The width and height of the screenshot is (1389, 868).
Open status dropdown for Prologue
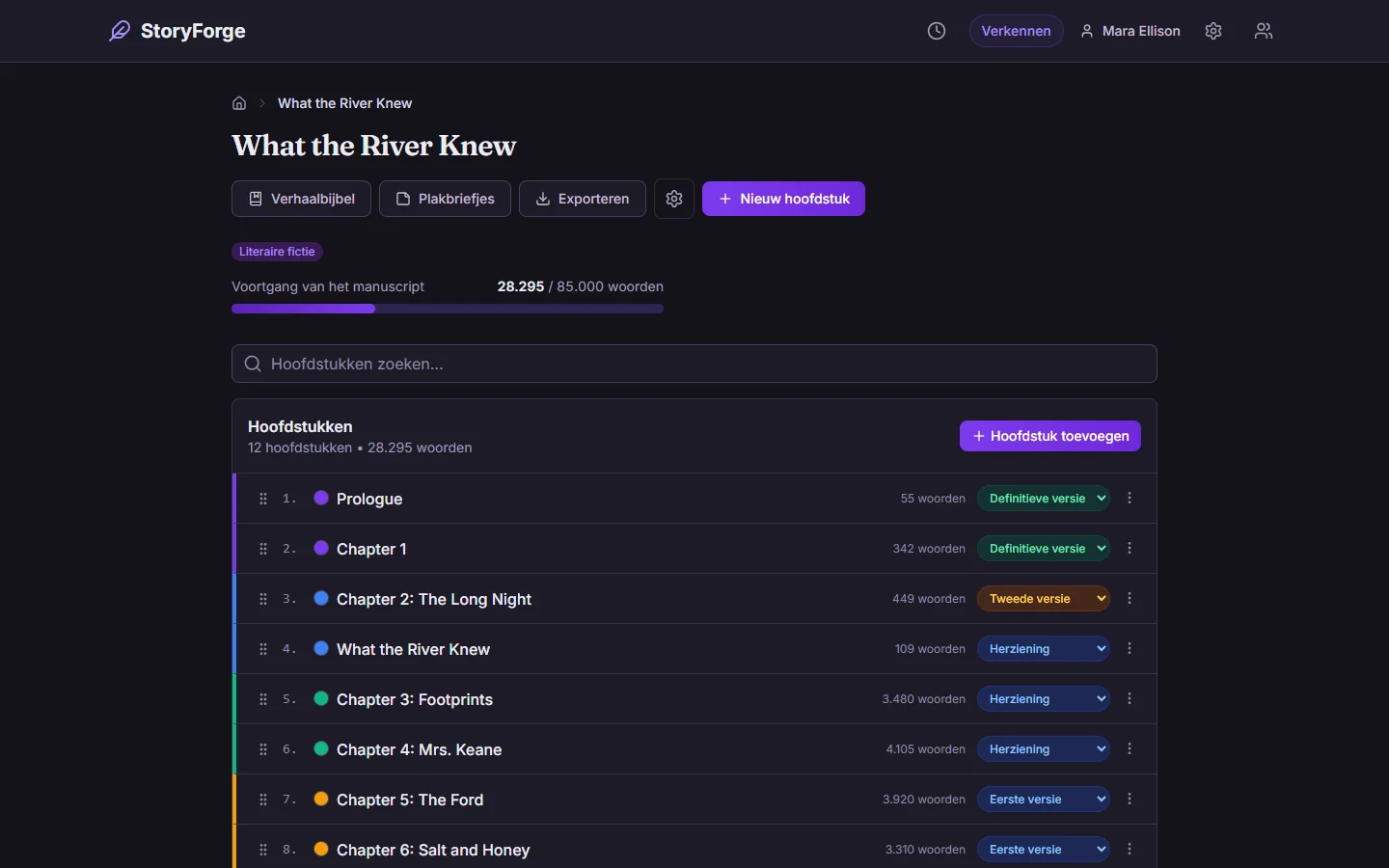point(1044,499)
